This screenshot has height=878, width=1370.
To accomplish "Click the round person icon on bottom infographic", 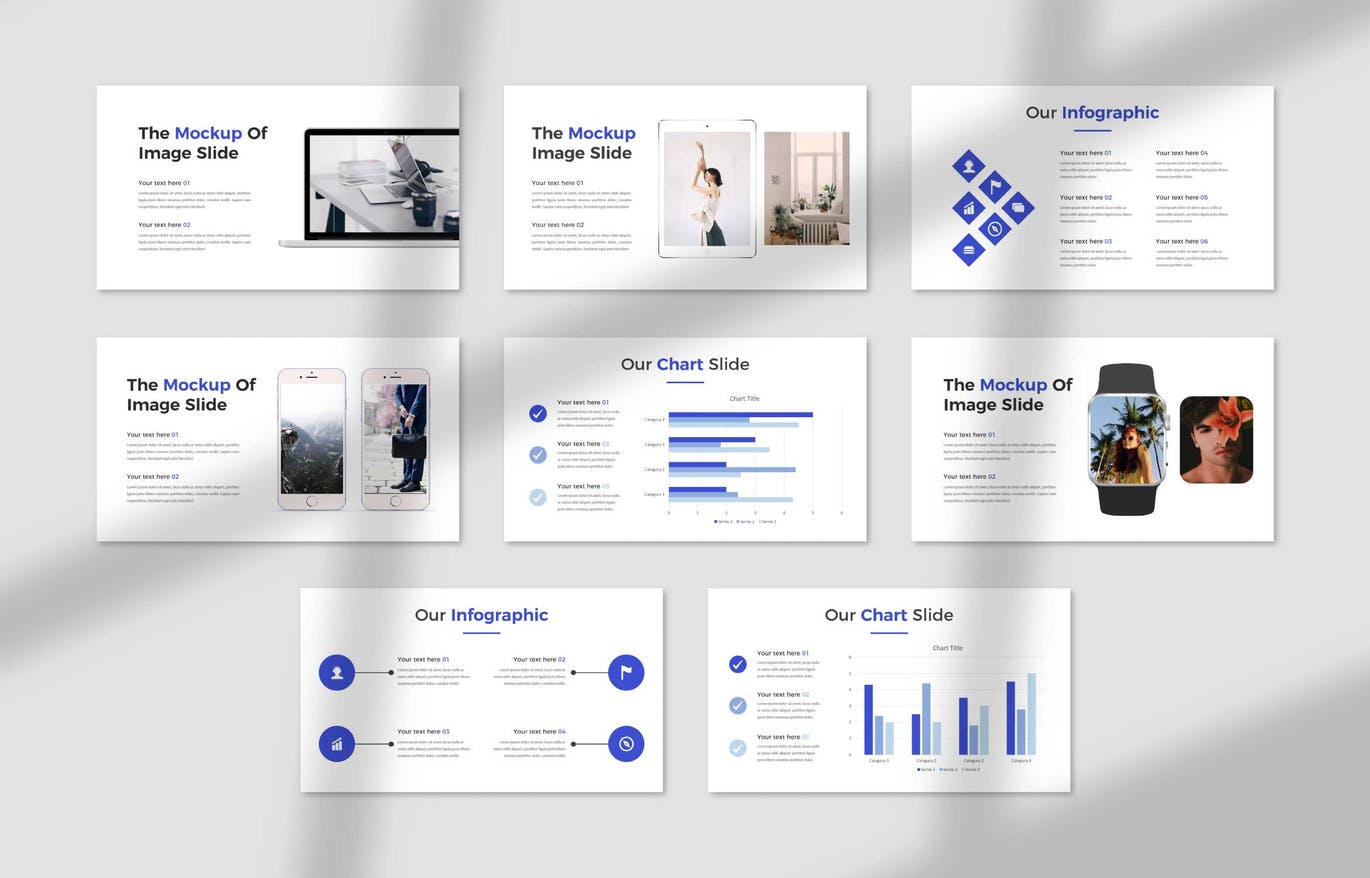I will (337, 672).
